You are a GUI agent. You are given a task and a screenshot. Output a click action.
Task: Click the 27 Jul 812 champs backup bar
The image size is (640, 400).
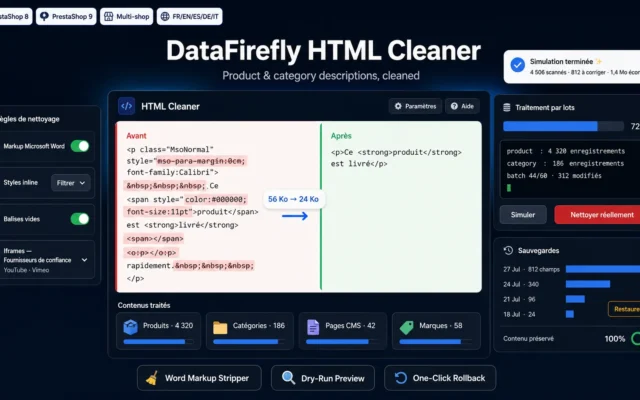tap(602, 269)
